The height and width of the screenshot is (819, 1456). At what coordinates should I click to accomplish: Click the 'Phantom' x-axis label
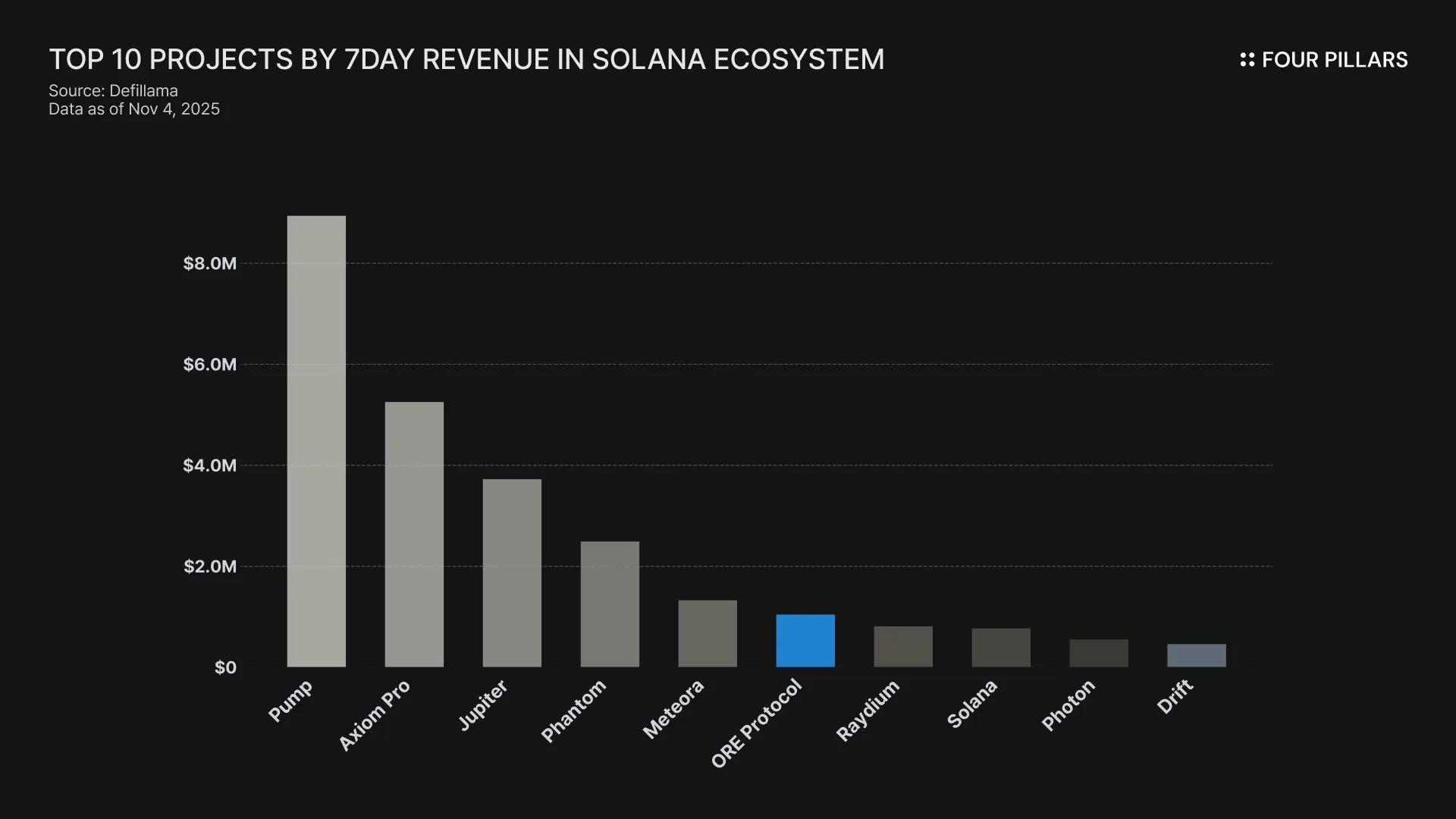573,711
